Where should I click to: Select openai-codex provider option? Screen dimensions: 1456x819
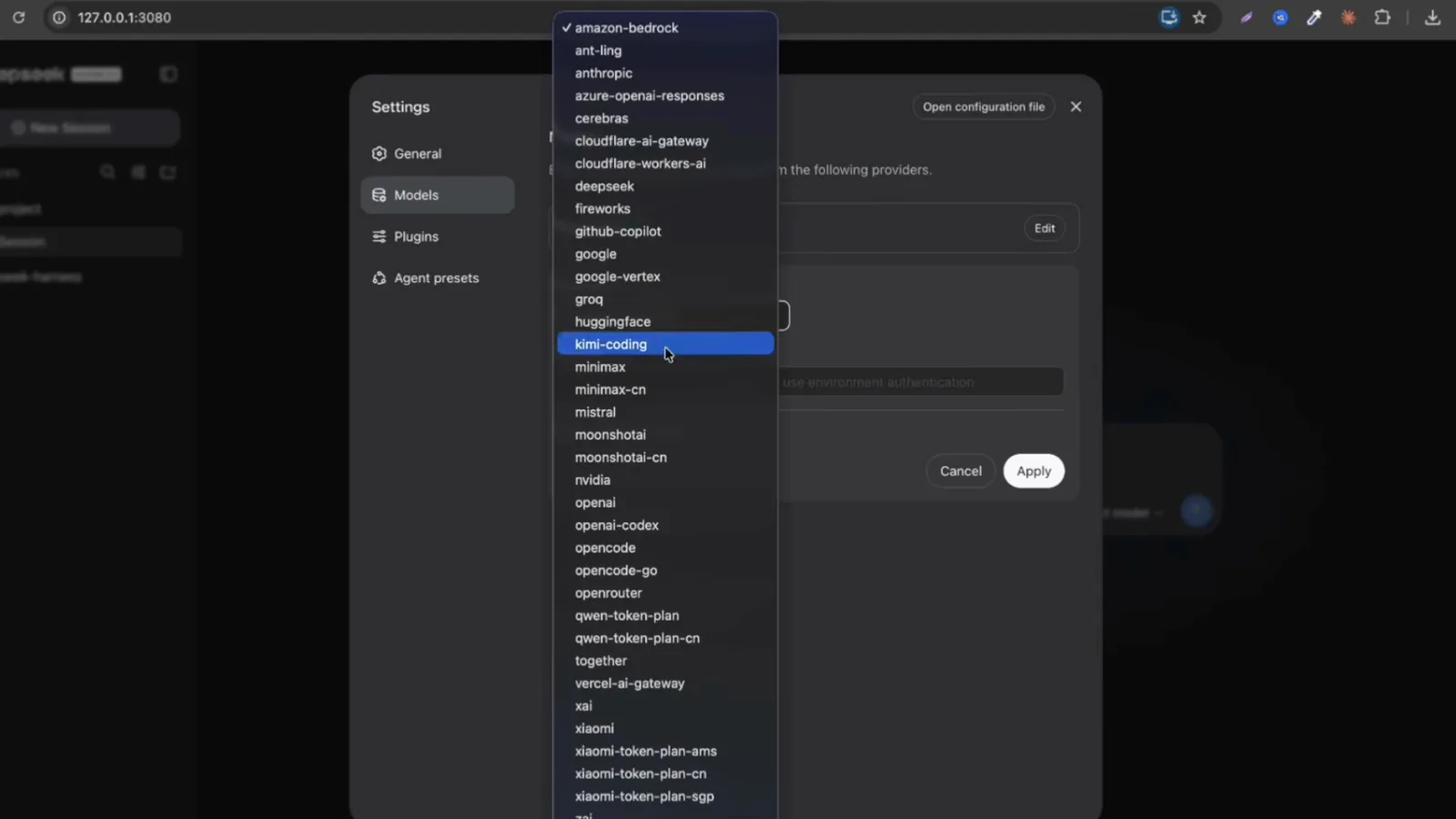click(665, 525)
